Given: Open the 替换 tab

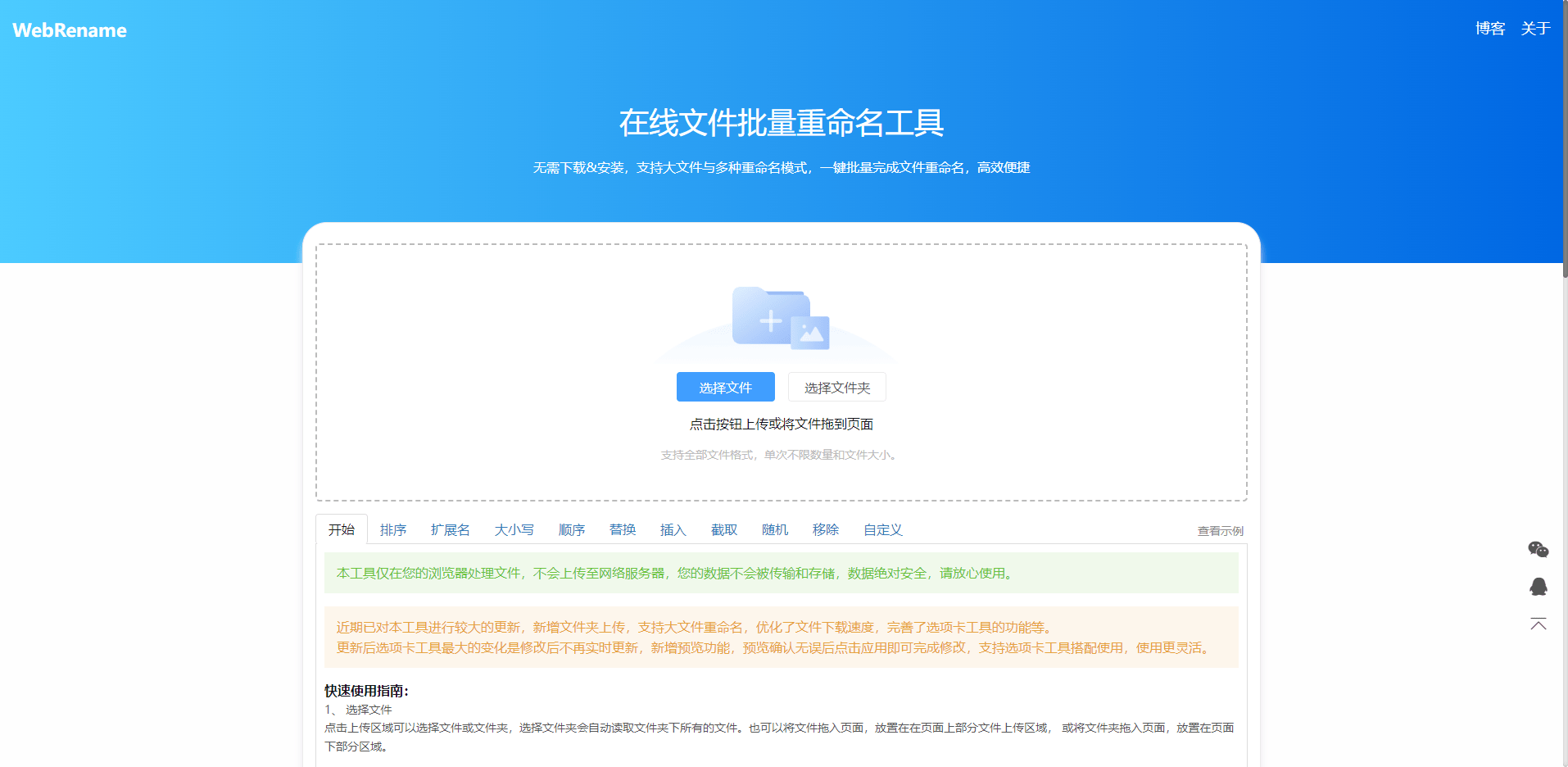Looking at the screenshot, I should (x=623, y=529).
